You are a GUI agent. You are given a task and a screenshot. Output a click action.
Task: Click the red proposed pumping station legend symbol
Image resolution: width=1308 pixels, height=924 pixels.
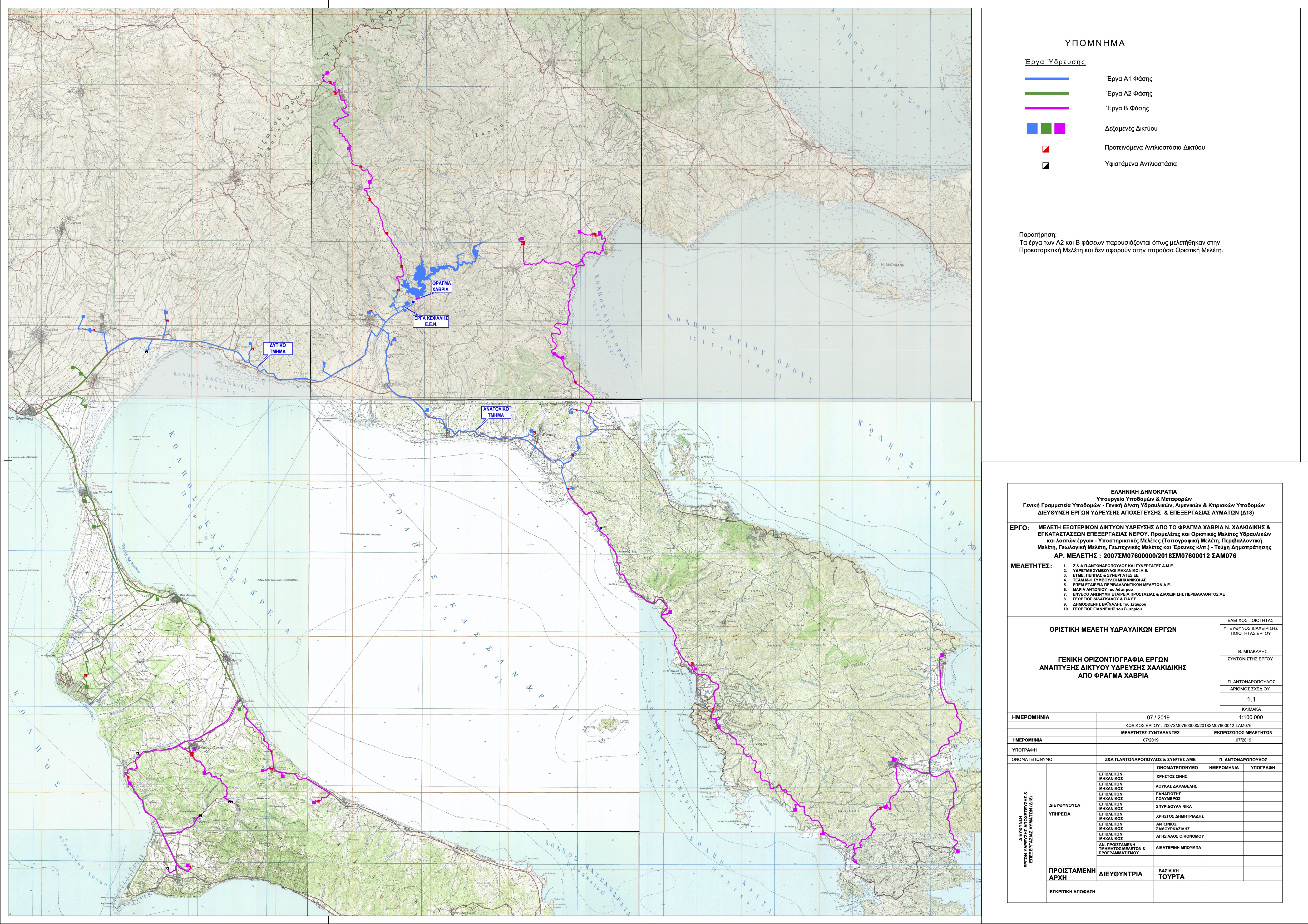1045,149
